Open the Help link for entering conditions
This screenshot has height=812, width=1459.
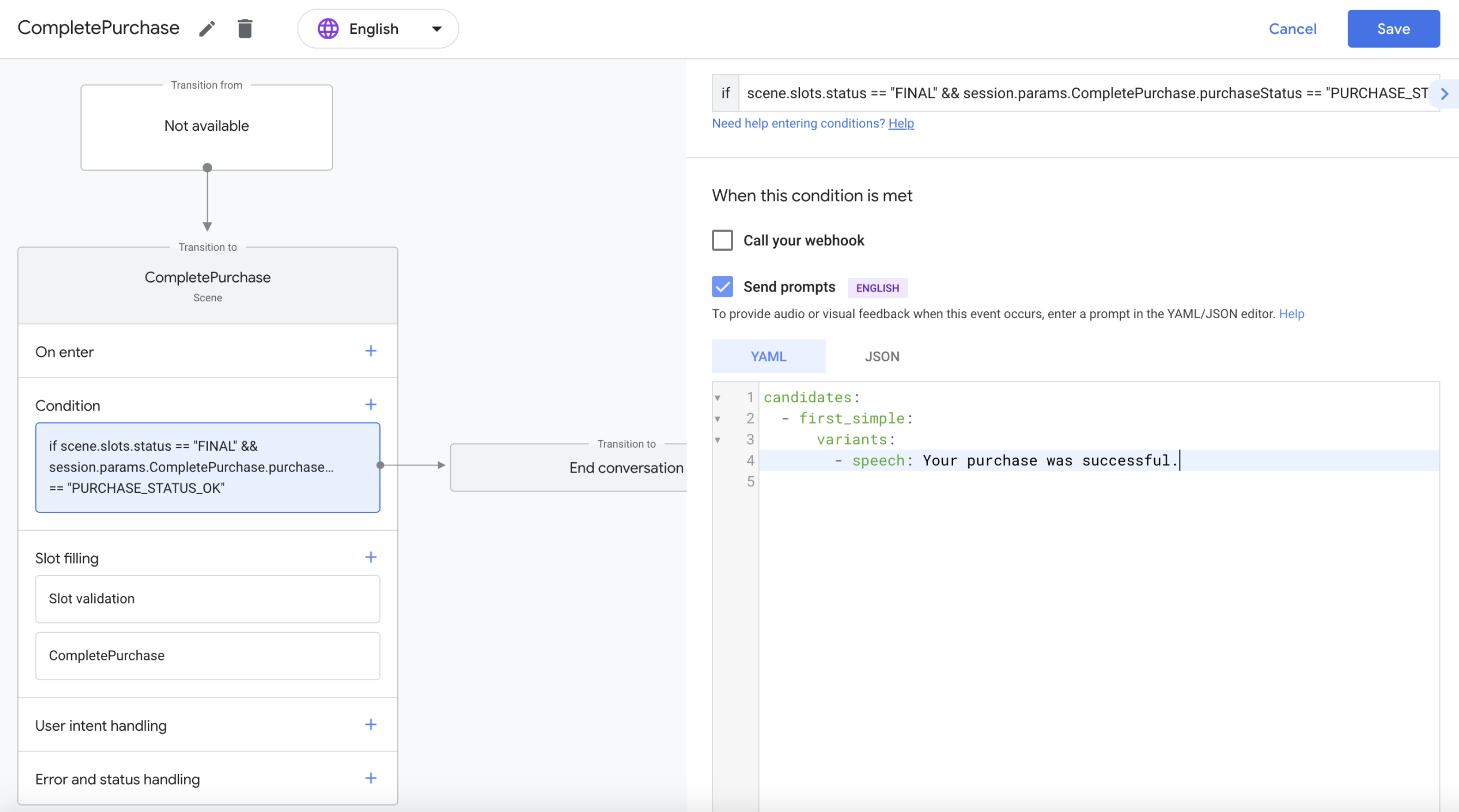pos(900,123)
